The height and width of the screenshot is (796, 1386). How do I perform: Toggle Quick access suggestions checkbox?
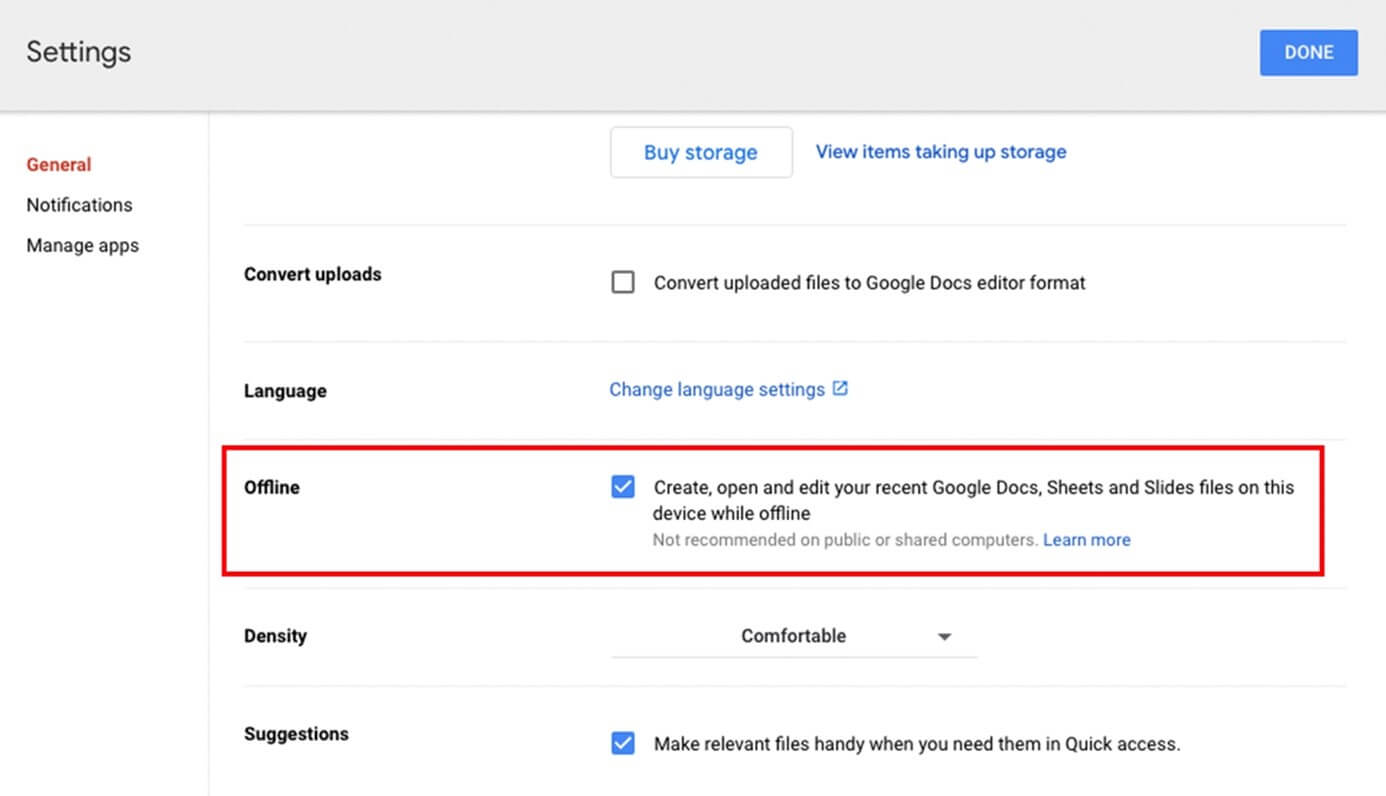[x=623, y=744]
